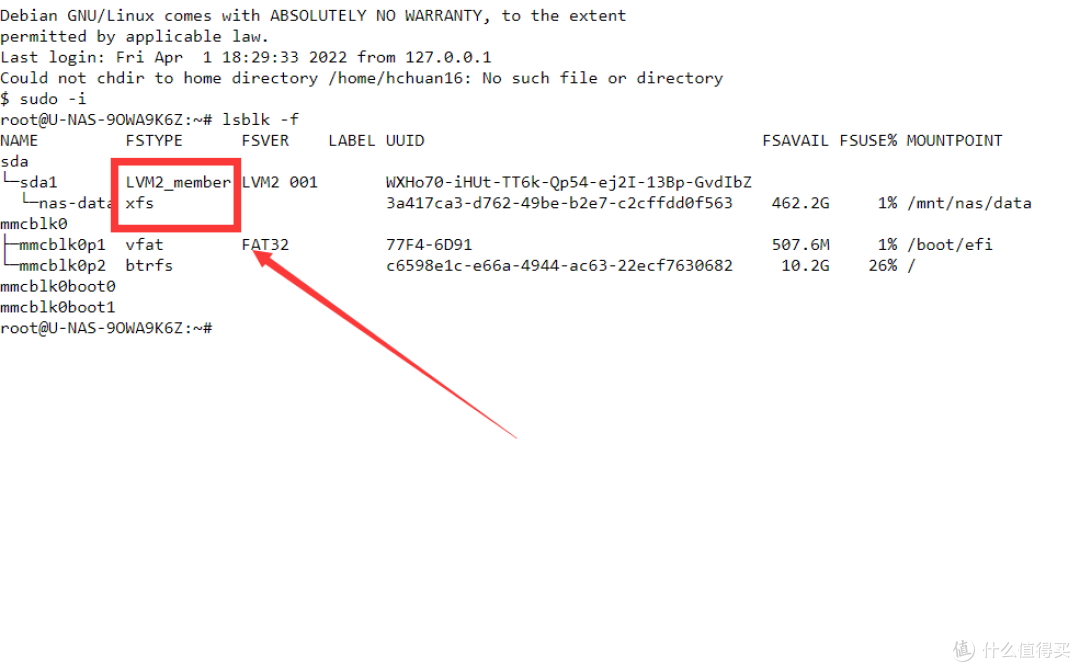Click the FSTYPE column header
The width and height of the screenshot is (1080, 672).
154,141
